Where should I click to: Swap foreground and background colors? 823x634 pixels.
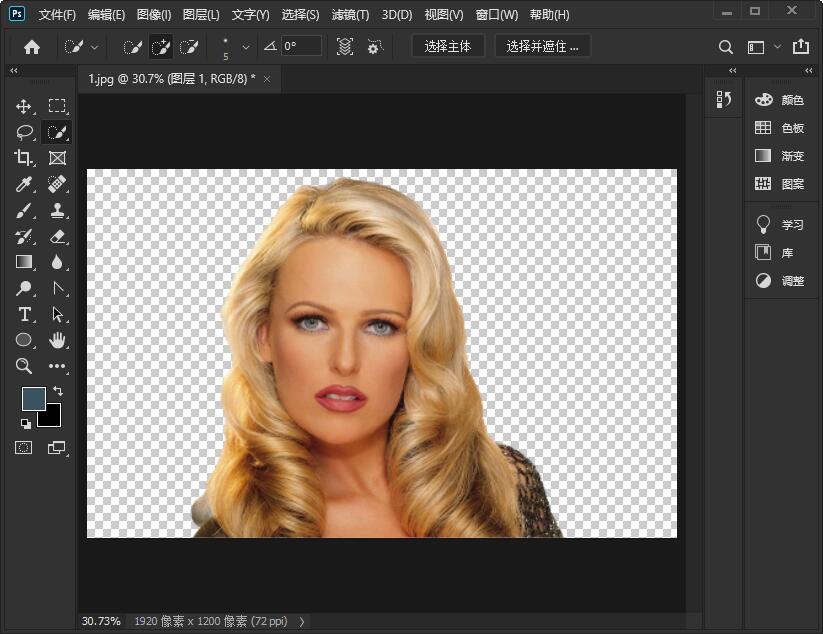[x=58, y=390]
